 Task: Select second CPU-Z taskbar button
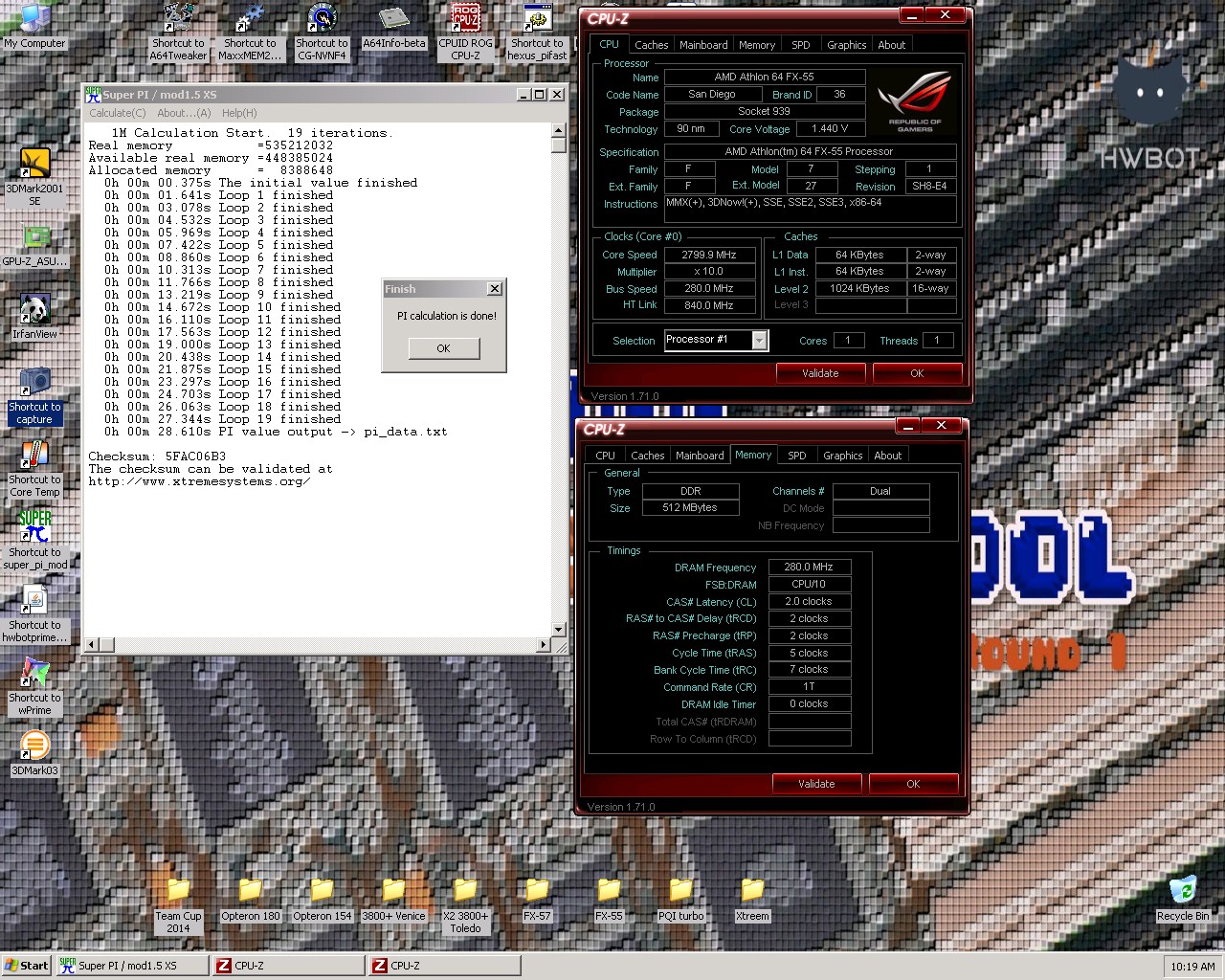click(x=445, y=966)
